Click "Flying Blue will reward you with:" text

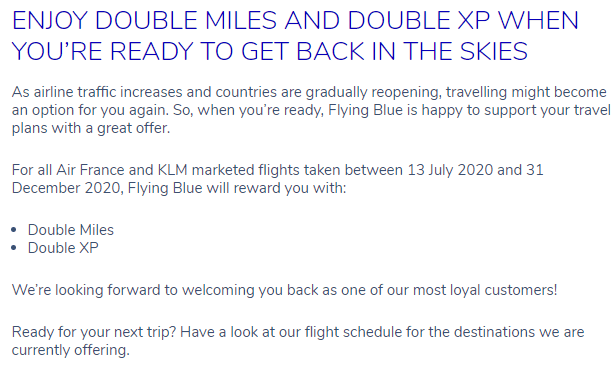[237, 188]
